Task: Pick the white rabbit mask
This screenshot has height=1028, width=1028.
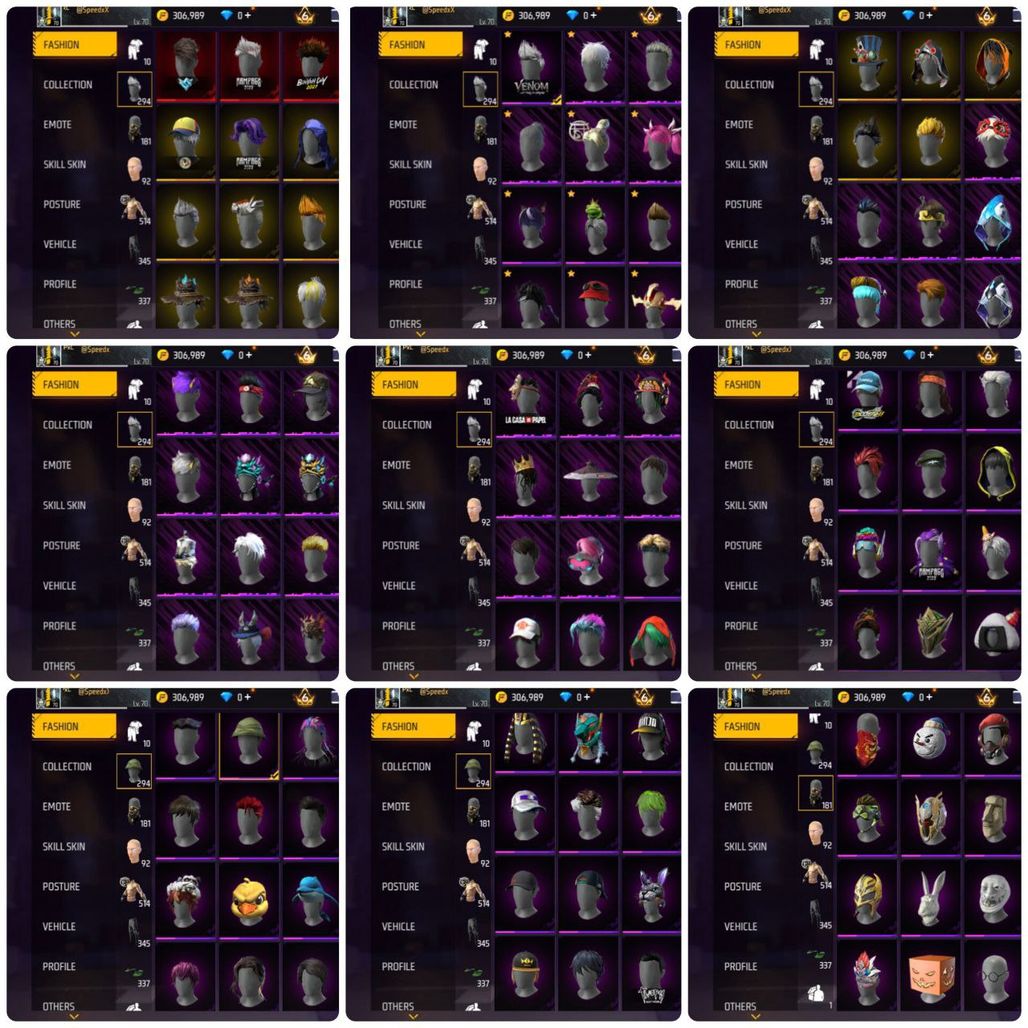Action: click(930, 896)
